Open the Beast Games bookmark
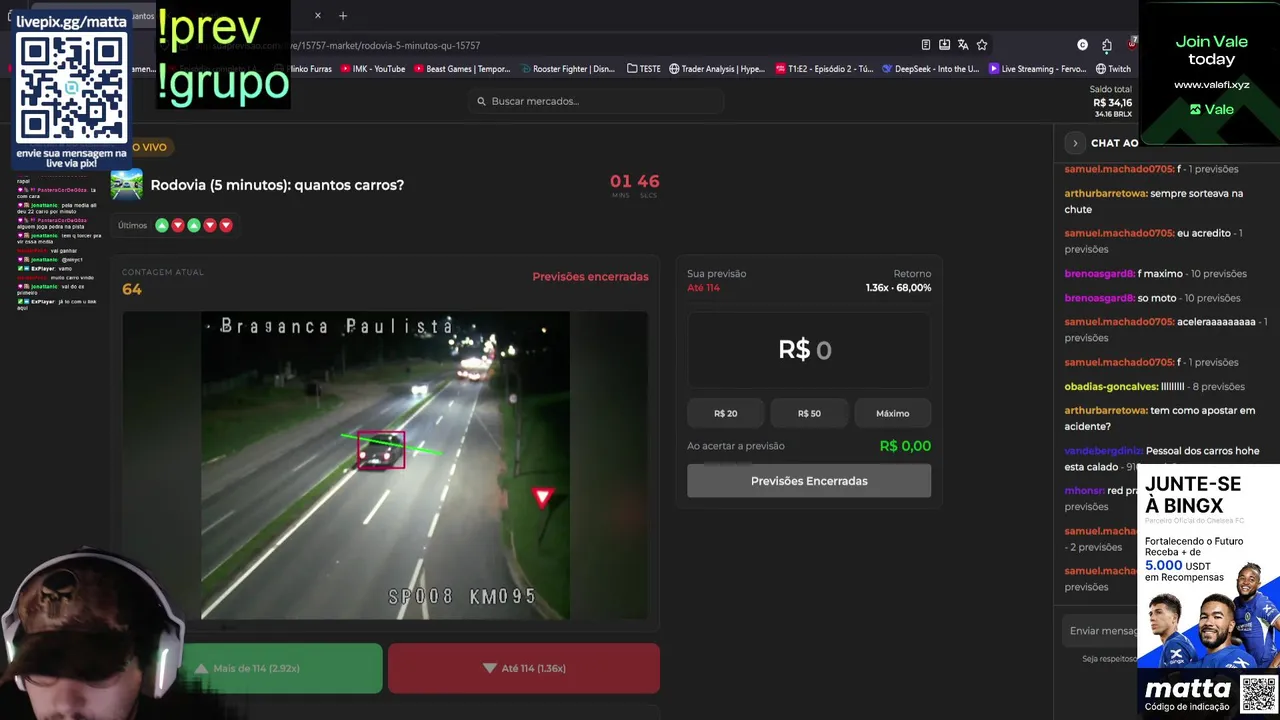Image resolution: width=1280 pixels, height=720 pixels. [461, 69]
